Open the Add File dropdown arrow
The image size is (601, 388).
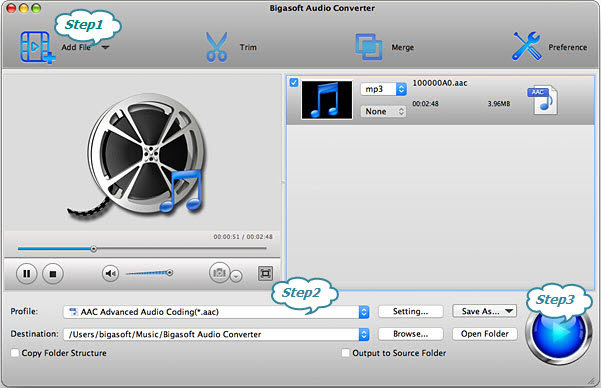tap(105, 48)
